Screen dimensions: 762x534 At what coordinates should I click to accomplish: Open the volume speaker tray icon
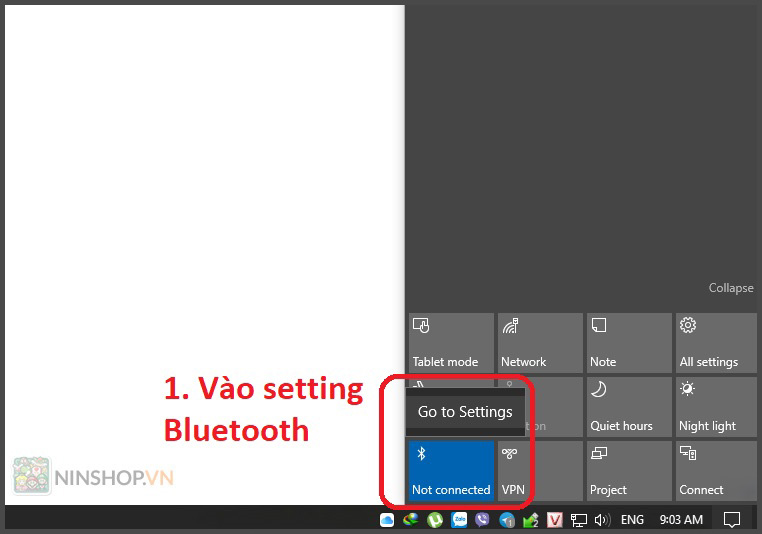[603, 520]
